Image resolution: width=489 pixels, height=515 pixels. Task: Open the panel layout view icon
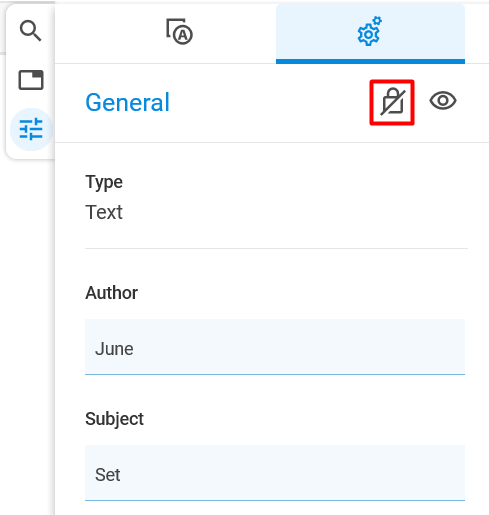click(31, 80)
